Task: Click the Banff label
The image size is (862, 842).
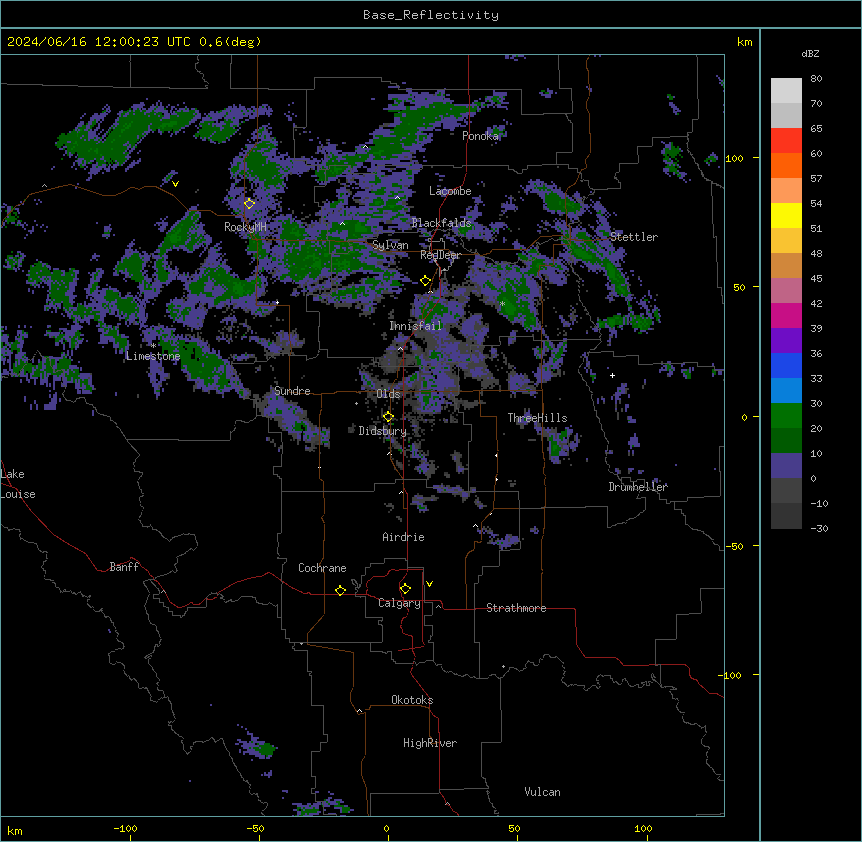Action: pos(124,567)
